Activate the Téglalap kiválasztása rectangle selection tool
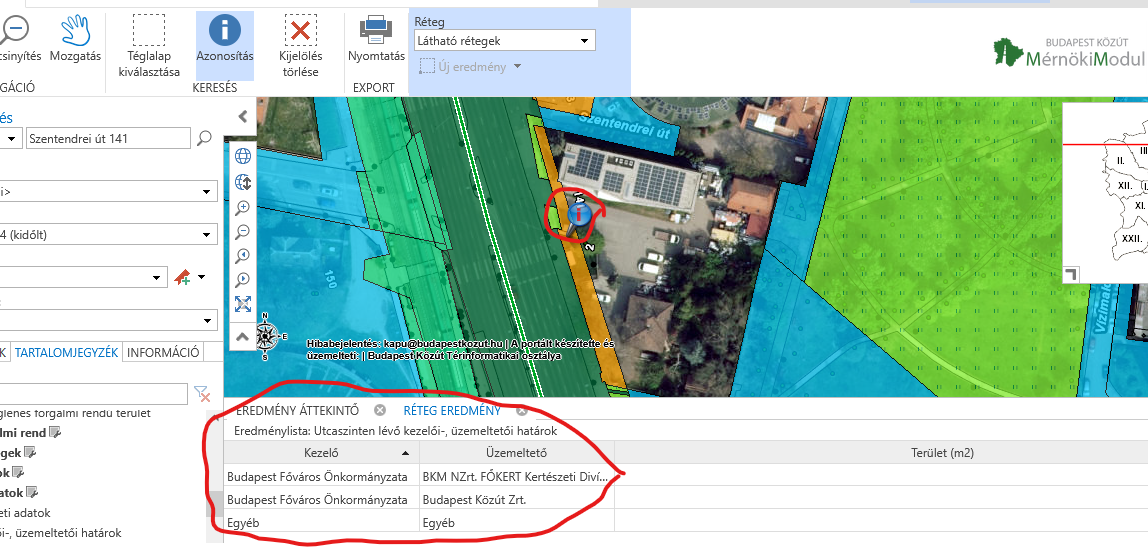The height and width of the screenshot is (548, 1148). [x=149, y=41]
